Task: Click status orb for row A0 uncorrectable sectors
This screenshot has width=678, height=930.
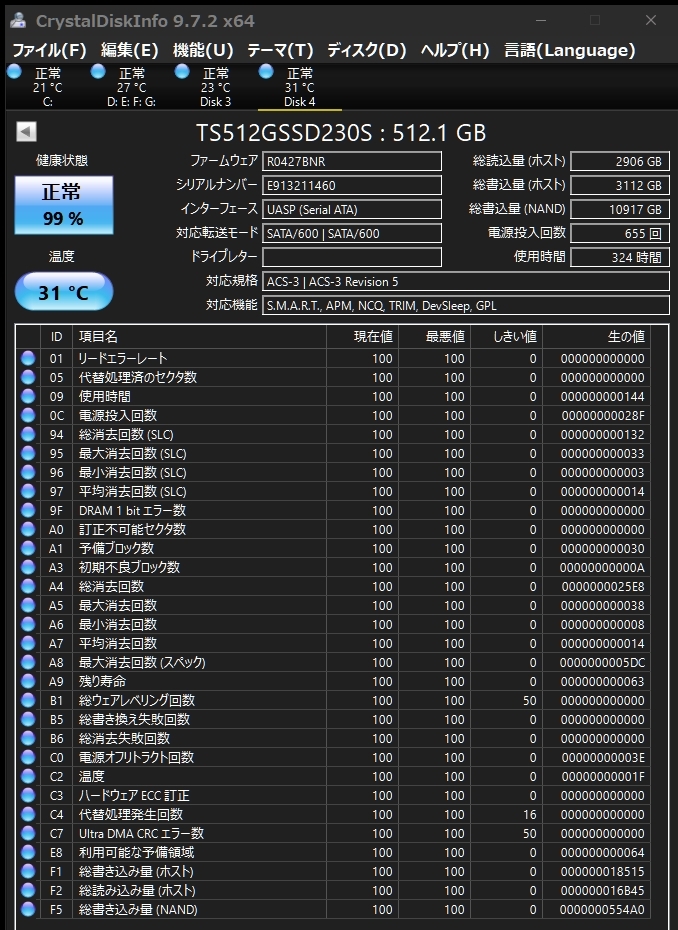Action: (x=28, y=529)
